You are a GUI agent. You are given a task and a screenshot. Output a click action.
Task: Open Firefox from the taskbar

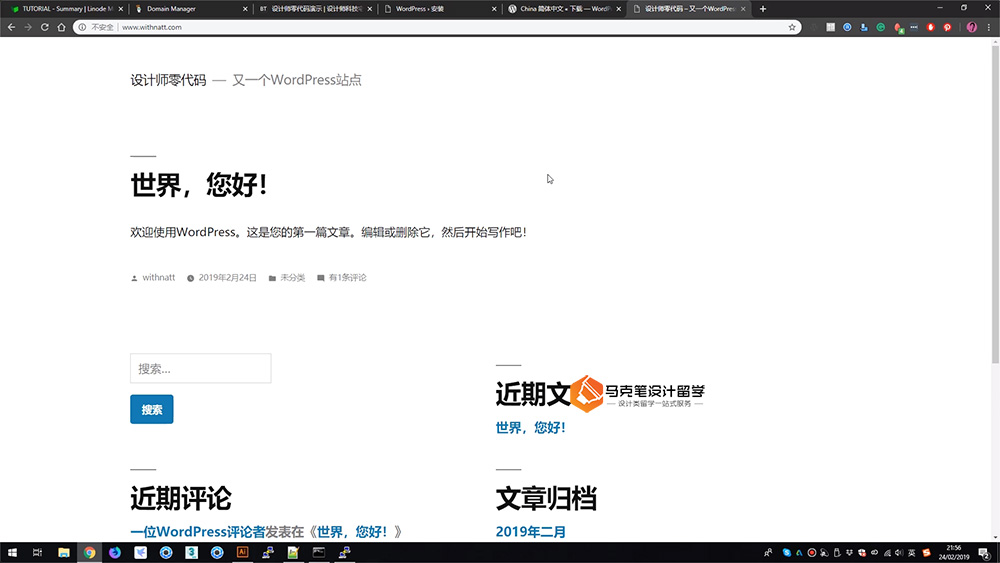115,553
